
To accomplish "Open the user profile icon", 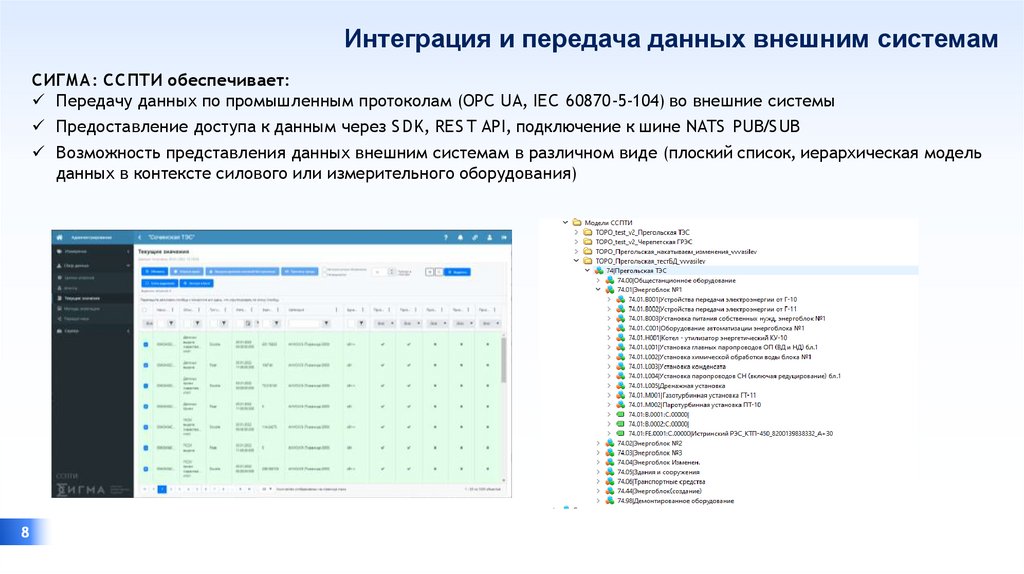I will 489,238.
